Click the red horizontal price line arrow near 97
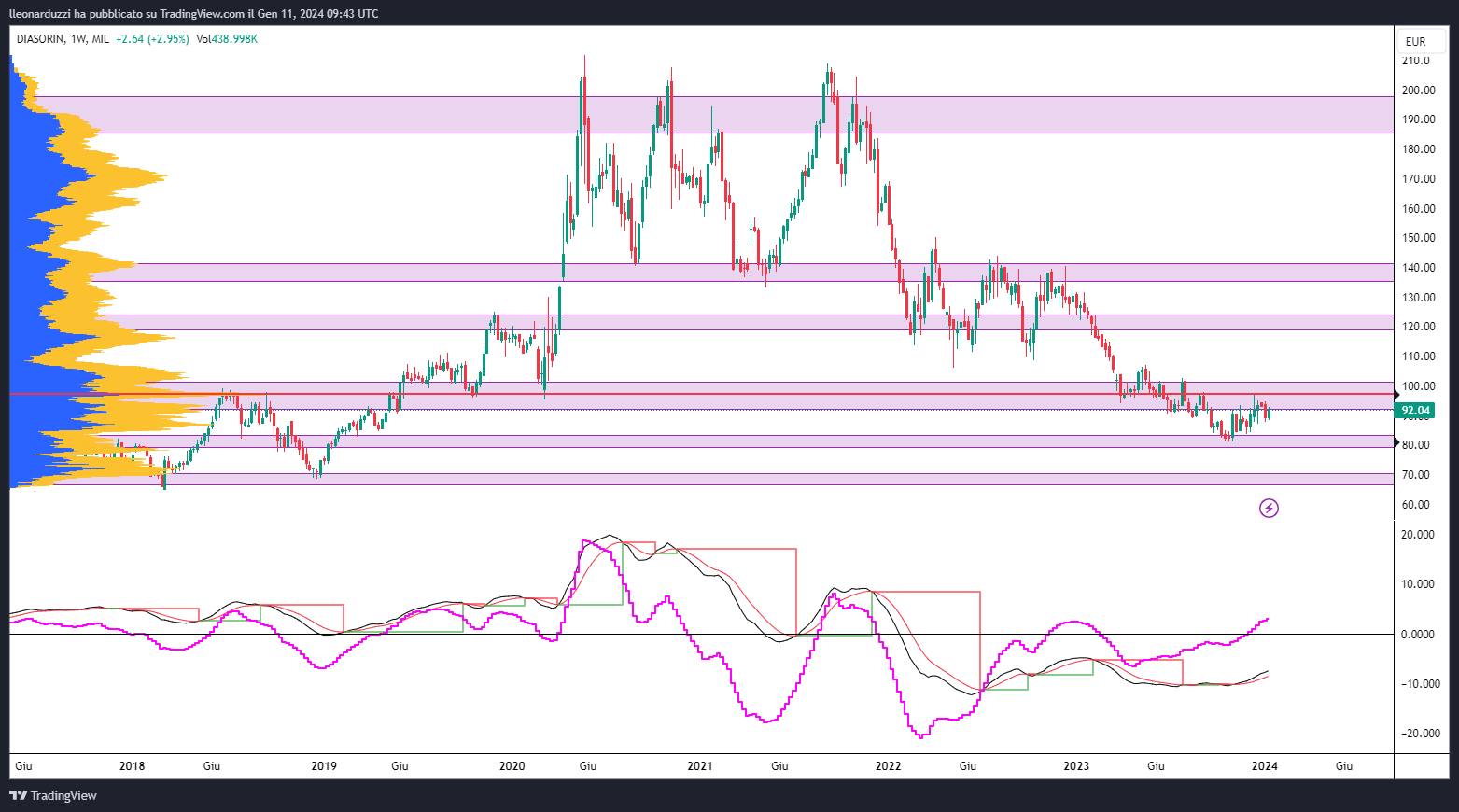Viewport: 1459px width, 812px height. pos(1397,395)
